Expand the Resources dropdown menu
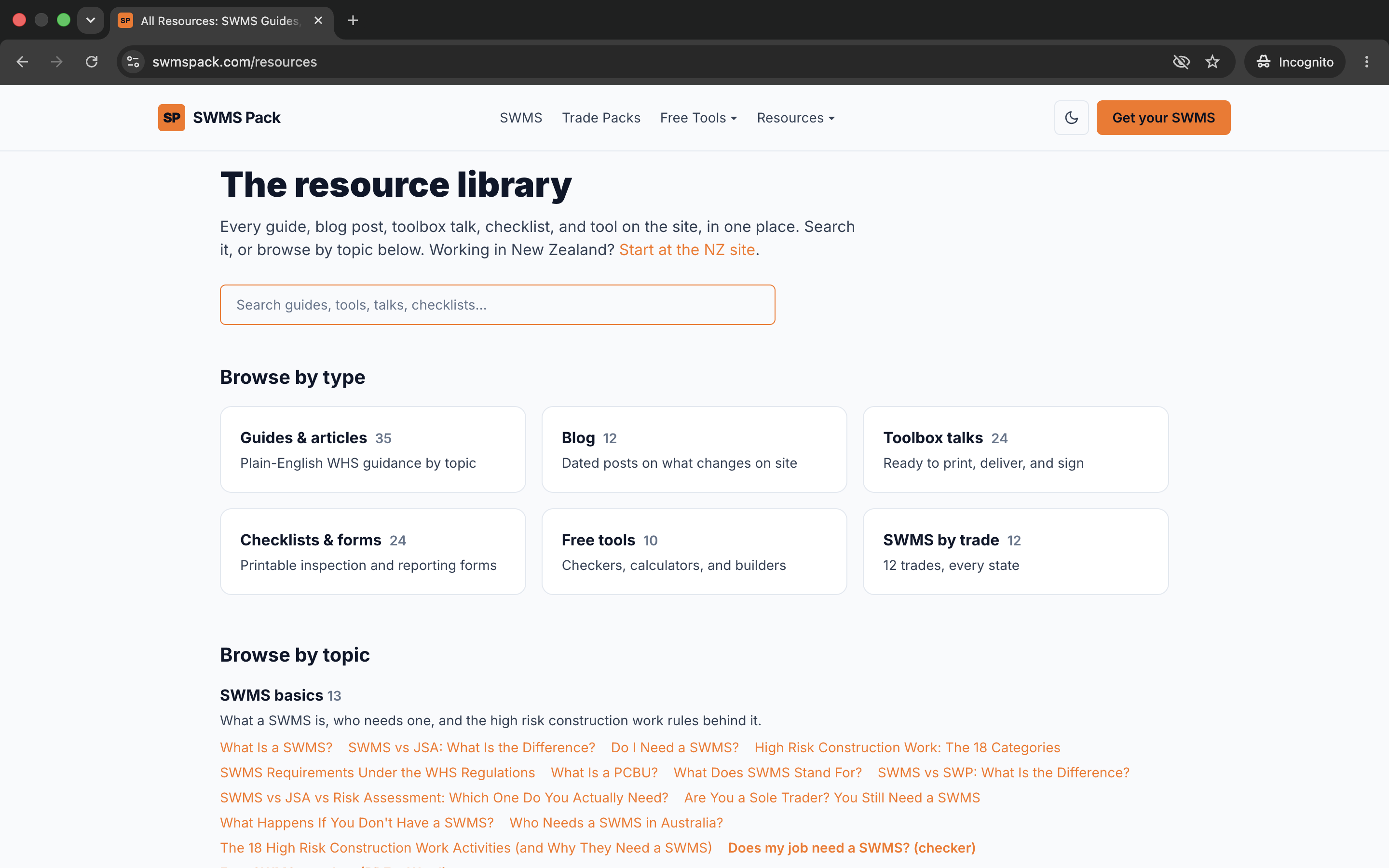Viewport: 1389px width, 868px height. 795,118
